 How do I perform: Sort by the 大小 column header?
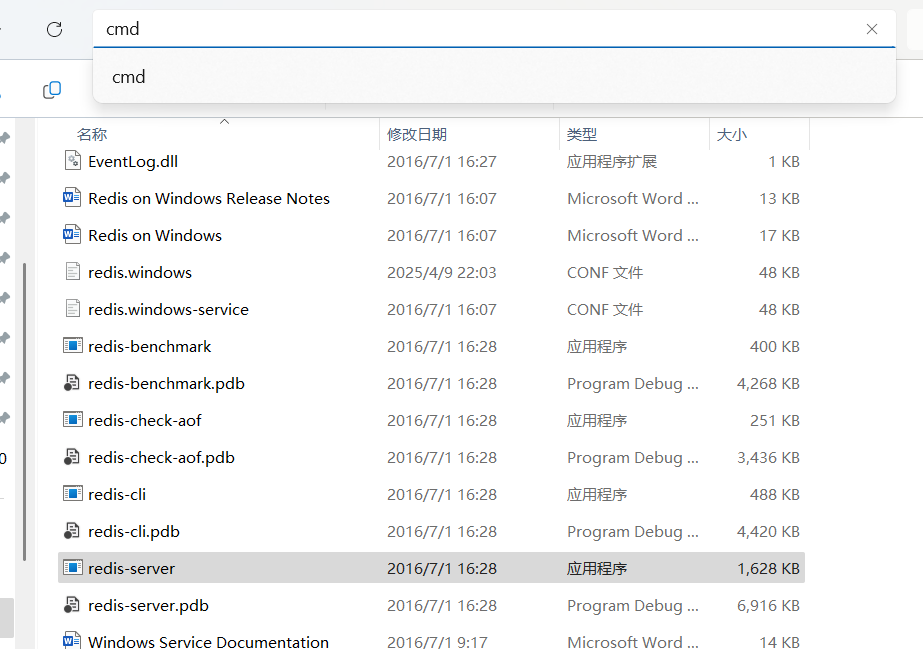tap(732, 134)
